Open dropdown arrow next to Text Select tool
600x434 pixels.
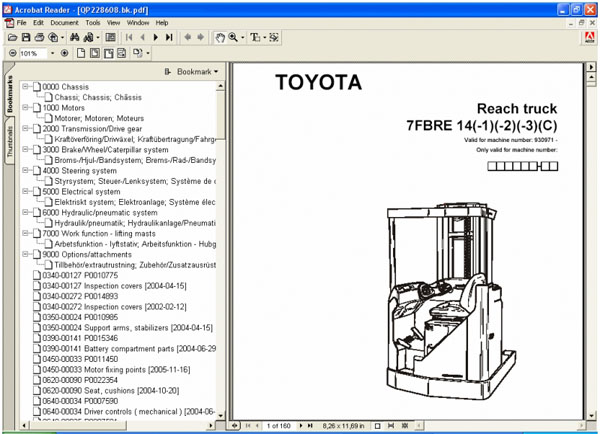(x=264, y=38)
